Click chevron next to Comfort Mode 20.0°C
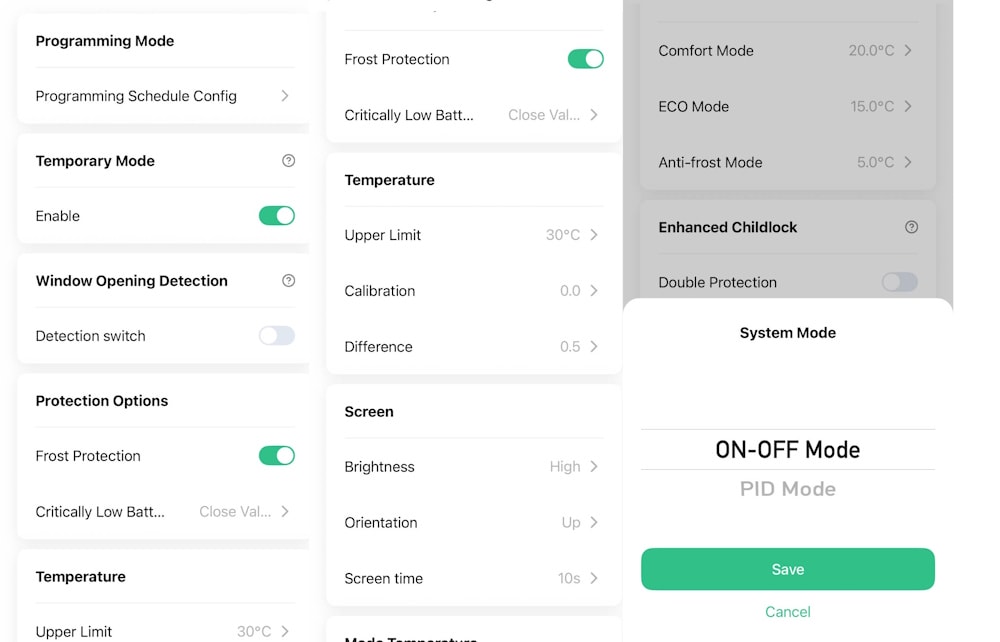Screen dimensions: 1000x642 tap(908, 50)
